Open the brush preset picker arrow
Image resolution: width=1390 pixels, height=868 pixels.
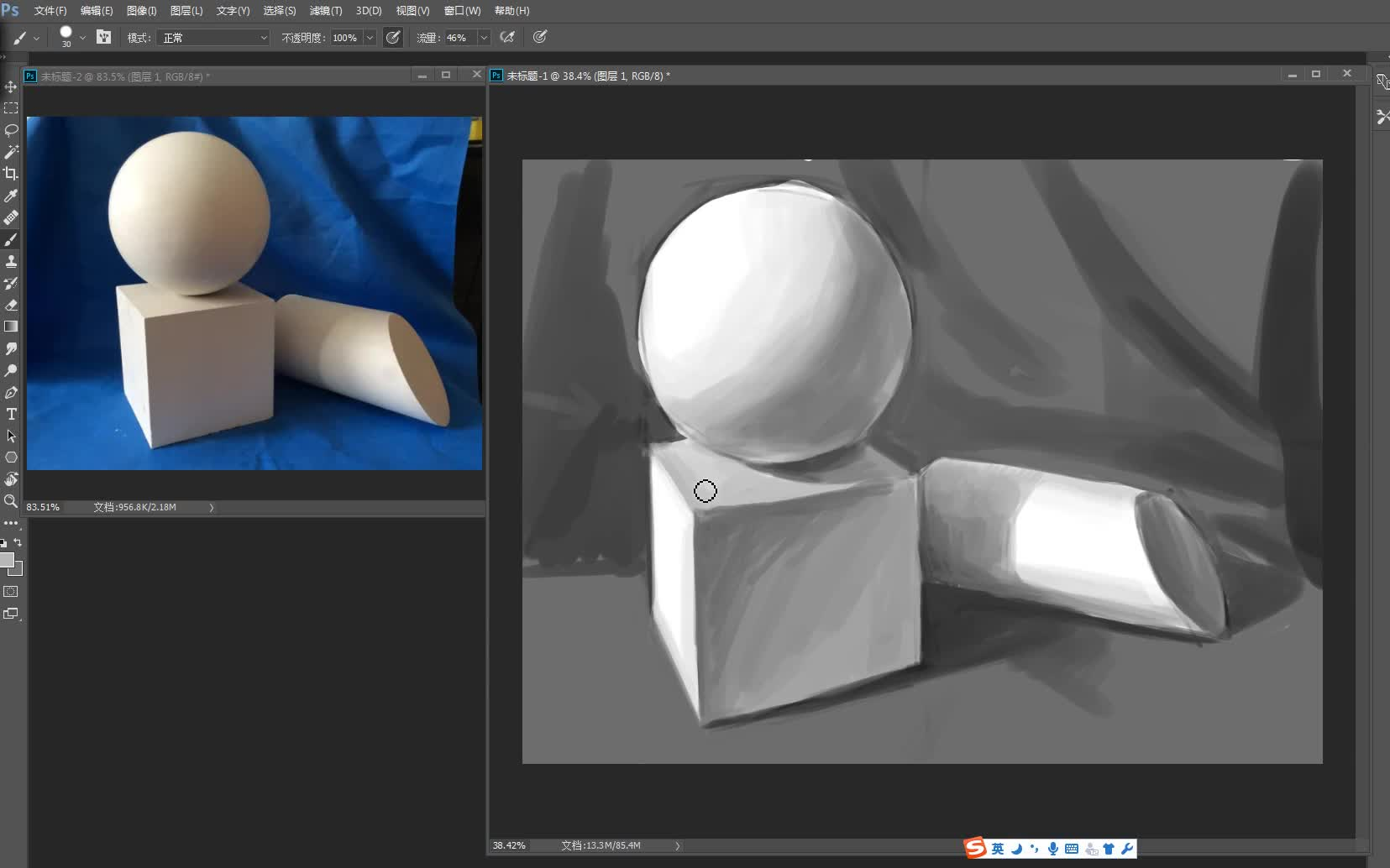point(82,38)
